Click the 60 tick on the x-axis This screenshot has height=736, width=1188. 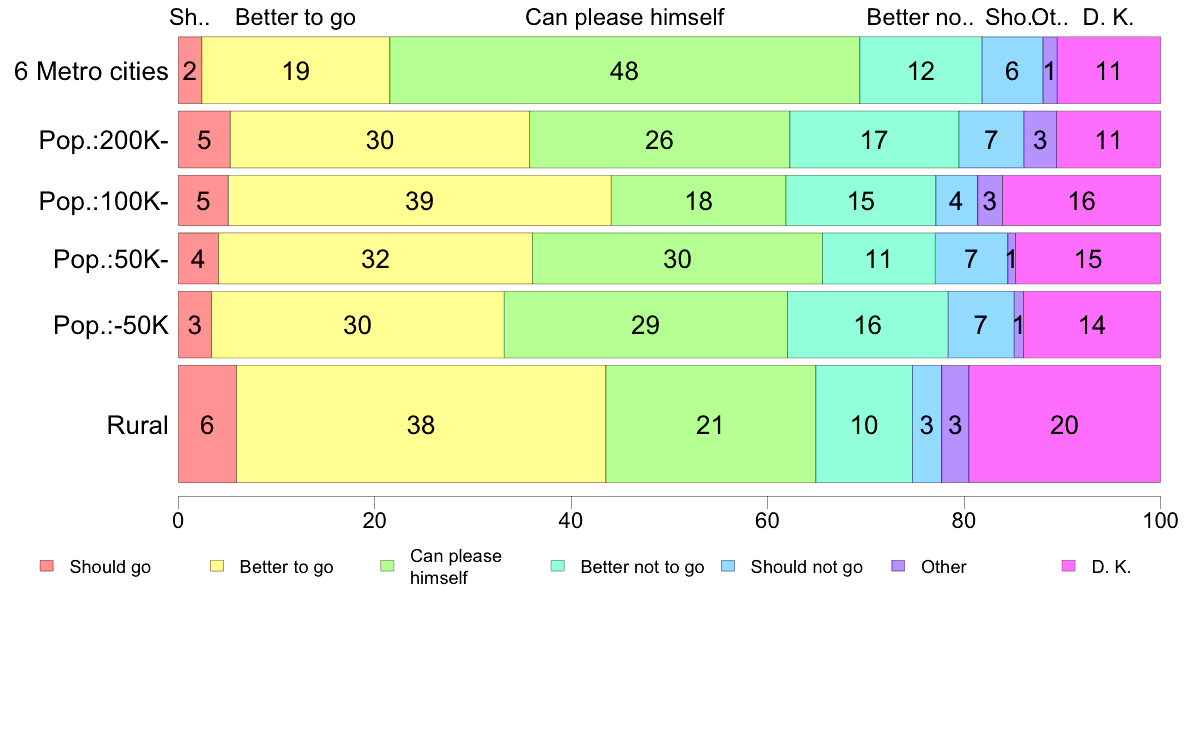(767, 521)
